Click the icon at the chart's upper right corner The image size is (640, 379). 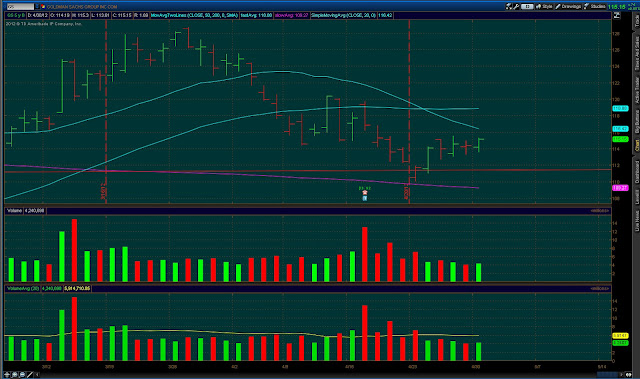[x=617, y=16]
